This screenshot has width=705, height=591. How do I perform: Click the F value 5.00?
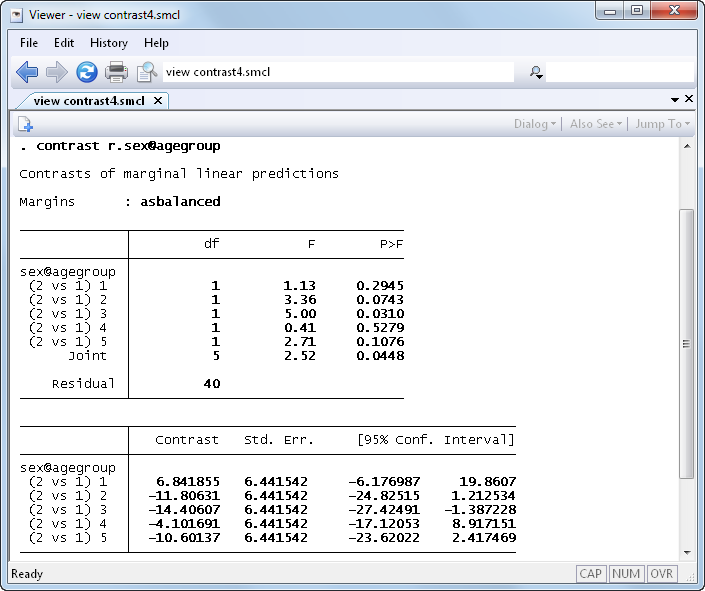pyautogui.click(x=299, y=313)
